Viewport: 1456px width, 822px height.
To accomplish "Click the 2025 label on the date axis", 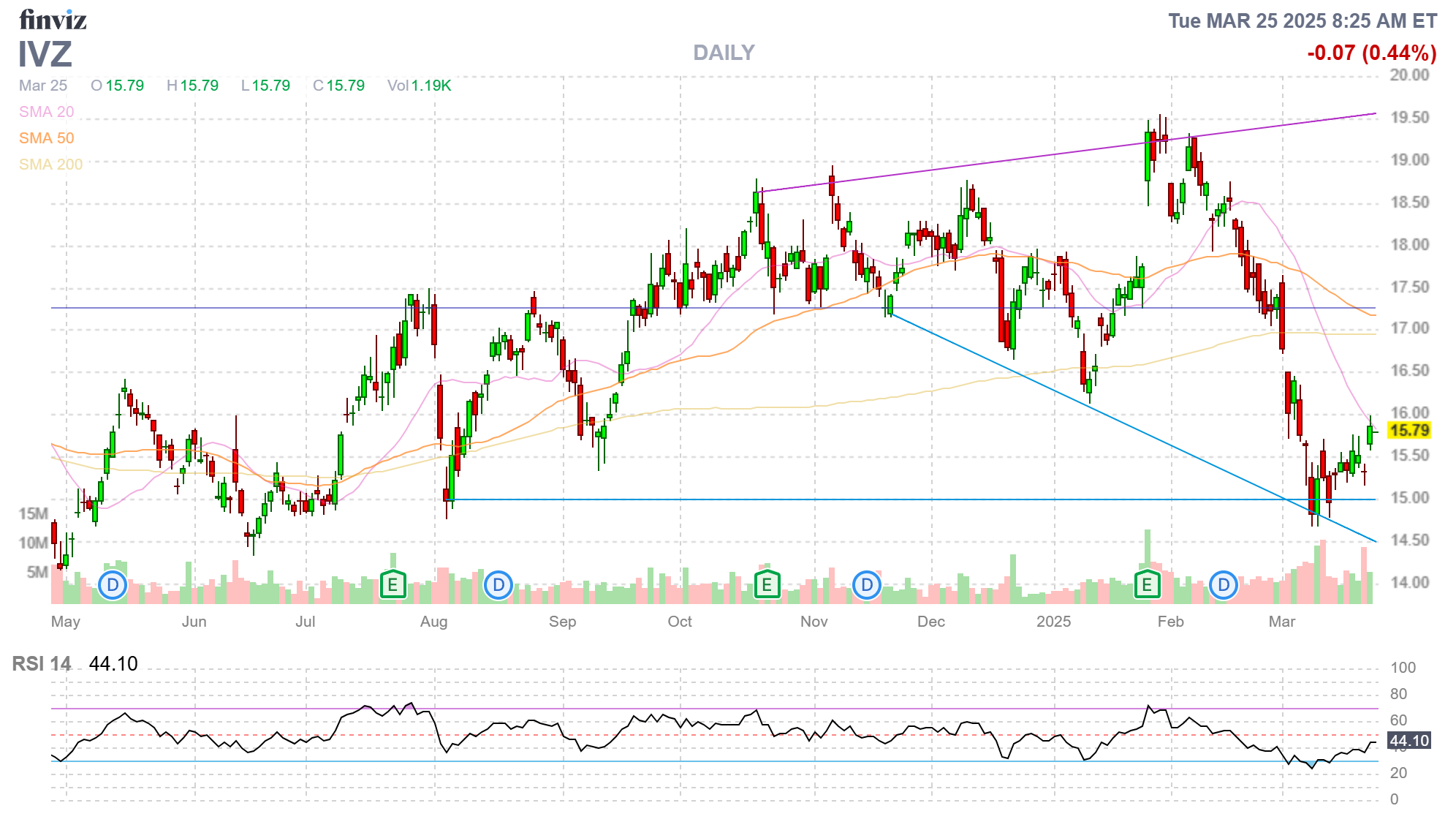I will point(1053,622).
